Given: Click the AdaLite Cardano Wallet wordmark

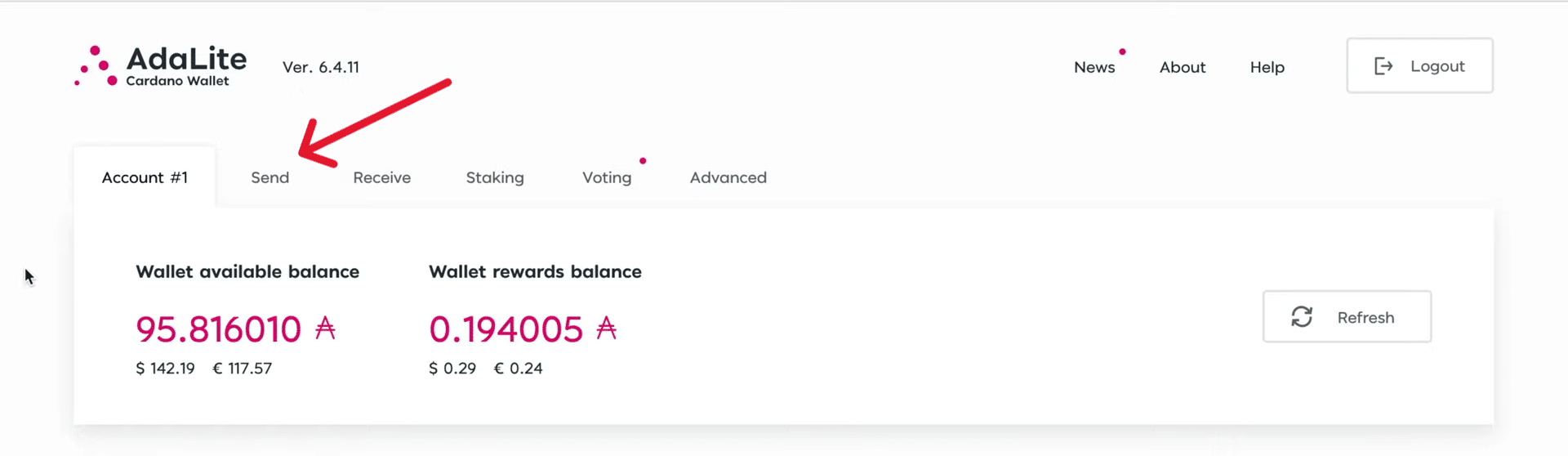Looking at the screenshot, I should [x=186, y=65].
